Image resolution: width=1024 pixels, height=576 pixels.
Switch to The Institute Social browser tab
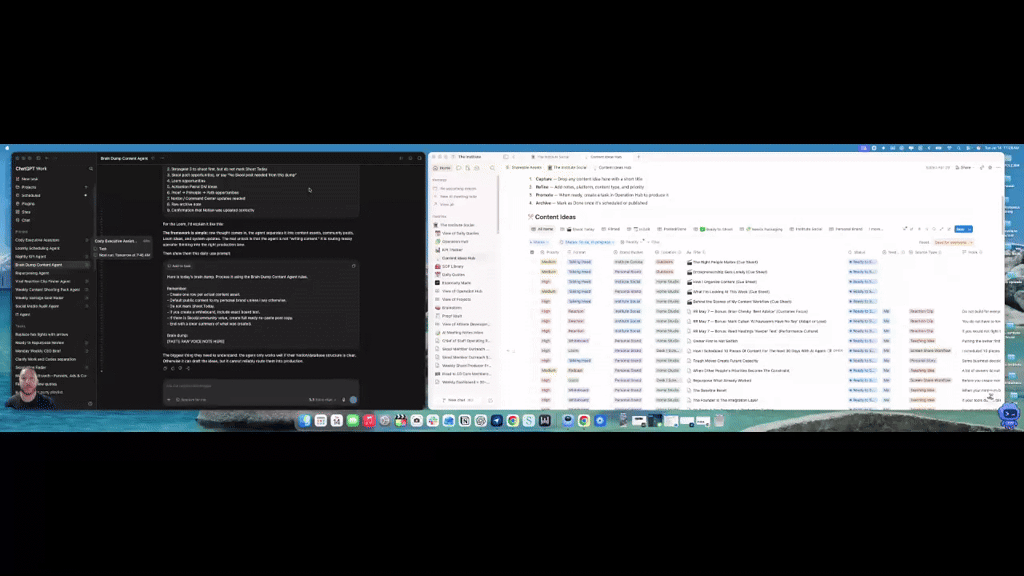click(553, 157)
